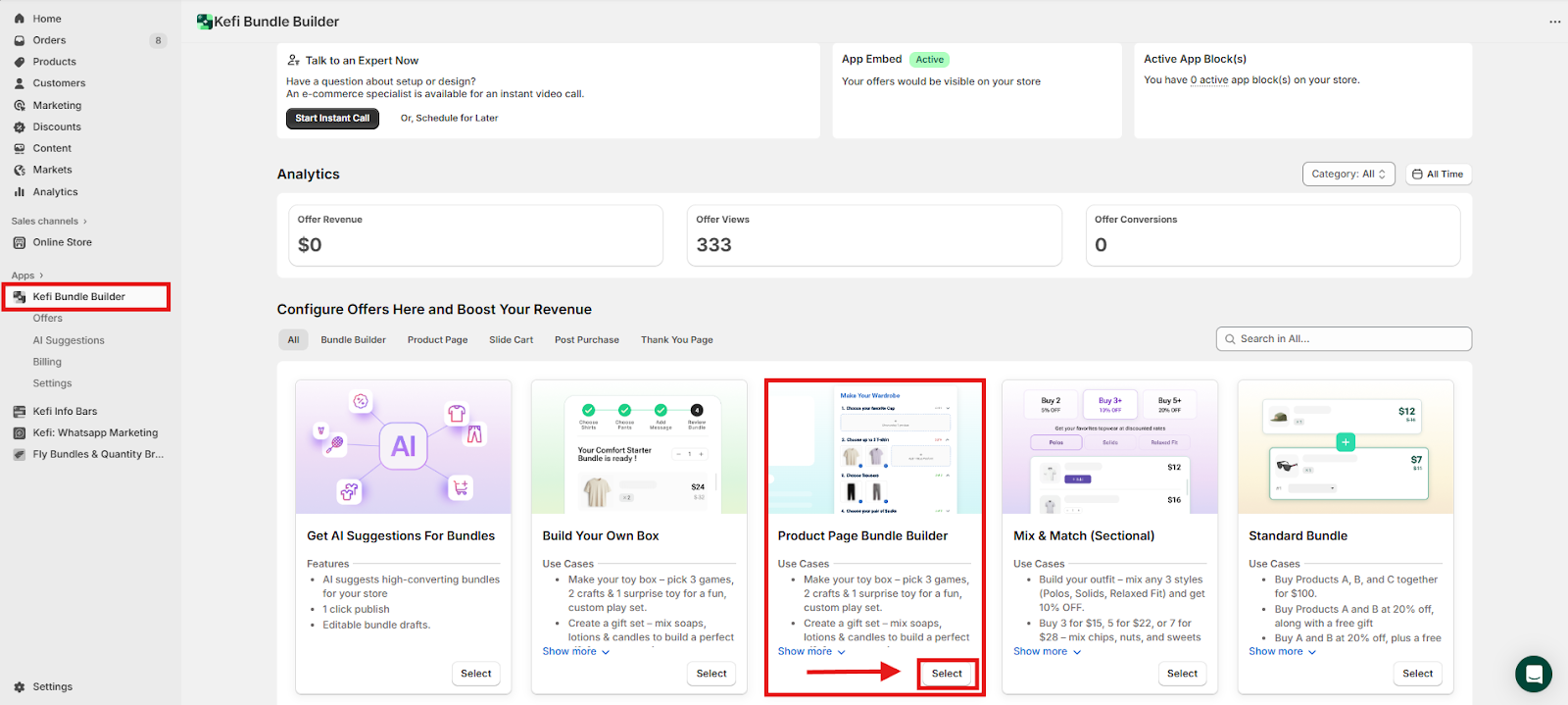1568x705 pixels.
Task: Open the Category: All dropdown
Action: pyautogui.click(x=1347, y=175)
